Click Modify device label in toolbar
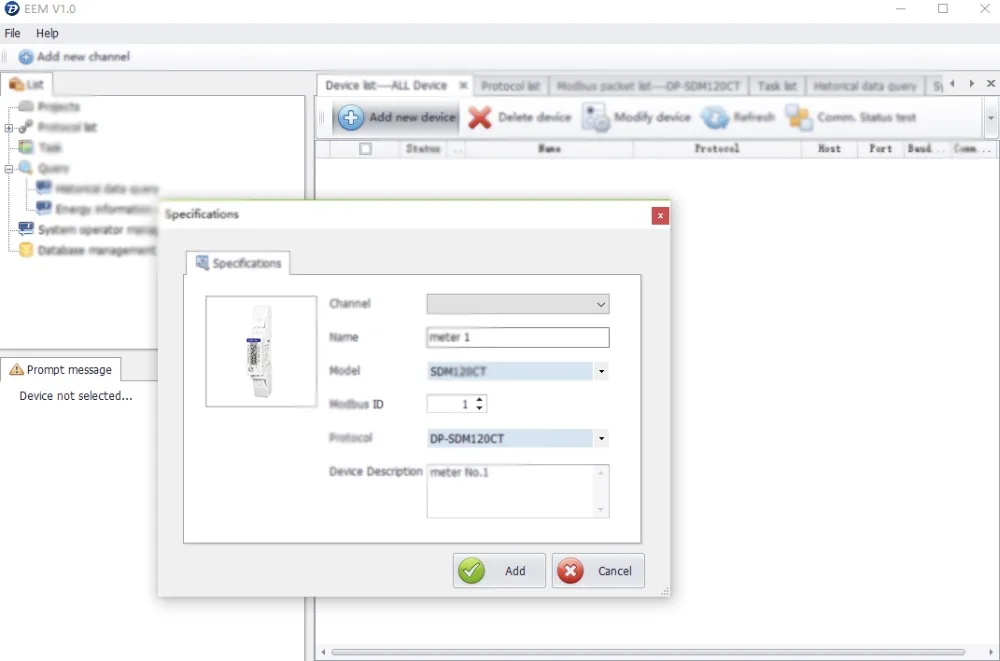 point(652,117)
